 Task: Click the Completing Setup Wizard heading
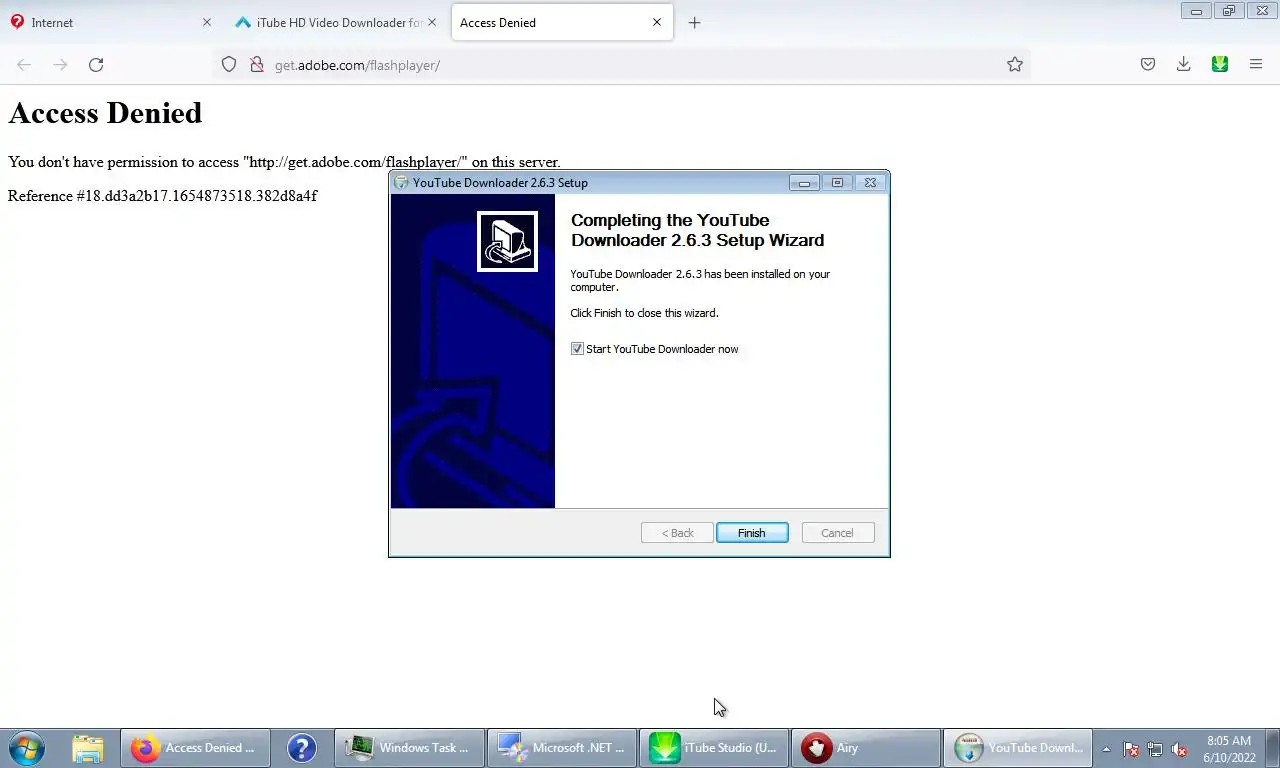[x=697, y=230]
